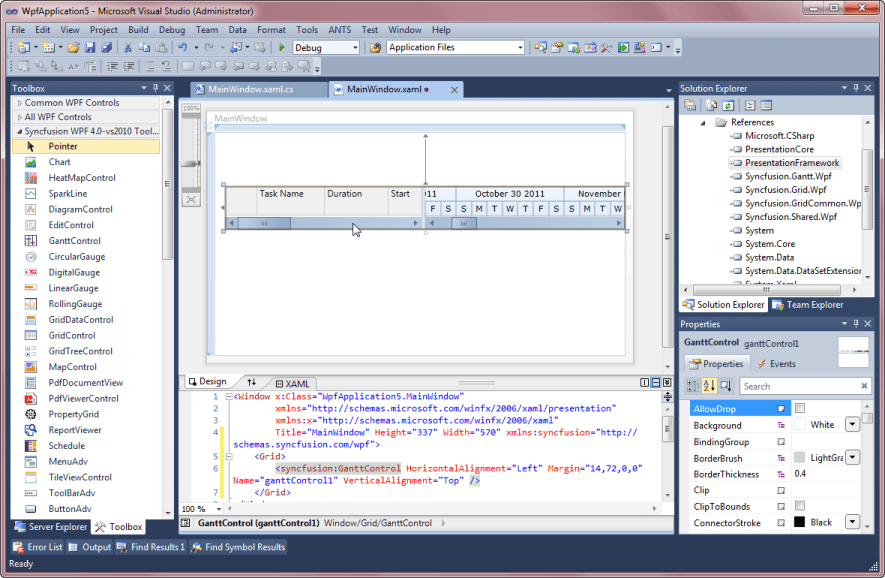This screenshot has width=885, height=578.
Task: Click the BorderThickness value field
Action: coord(826,474)
